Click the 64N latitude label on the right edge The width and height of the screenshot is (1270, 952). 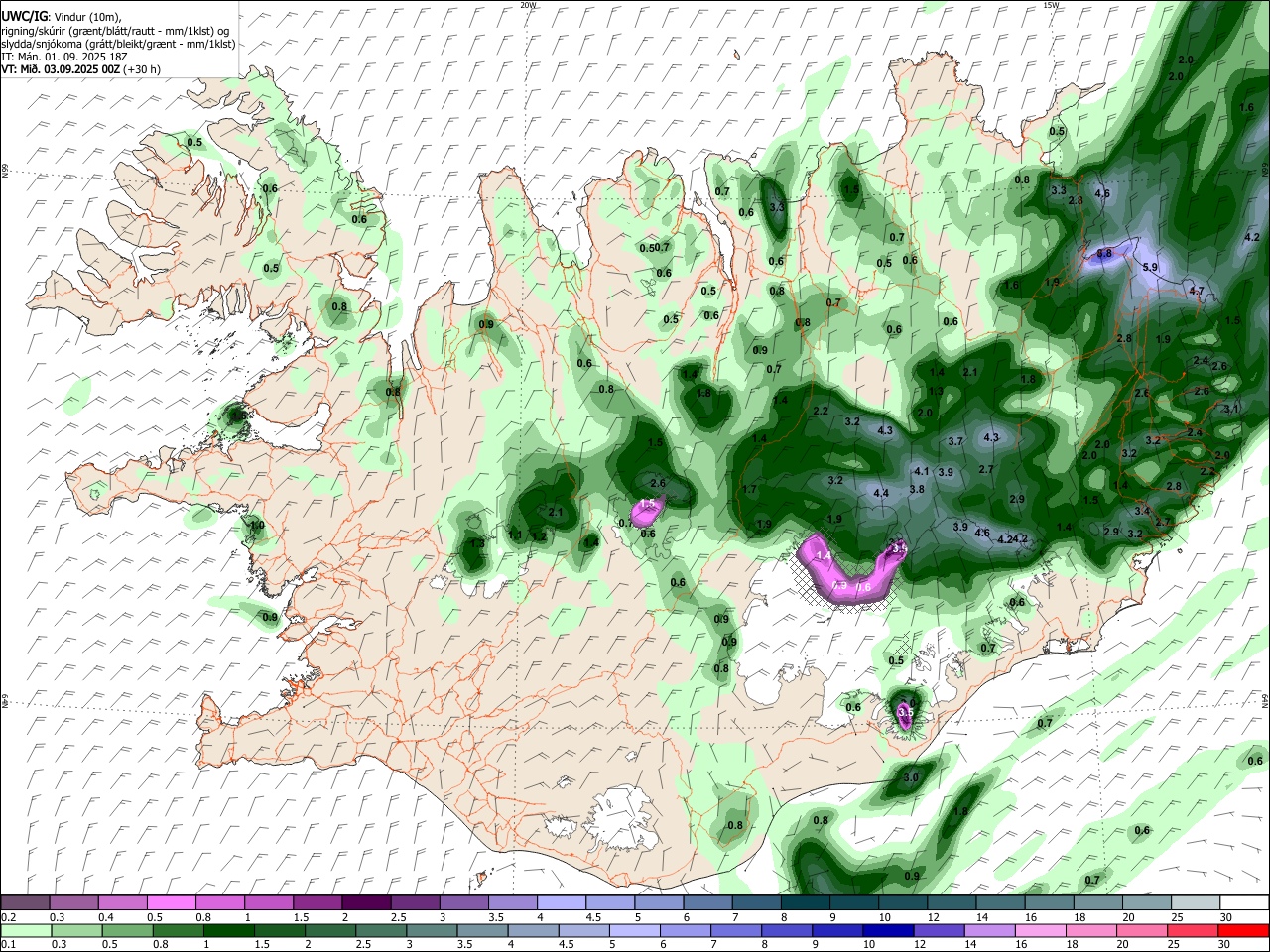coord(1265,700)
